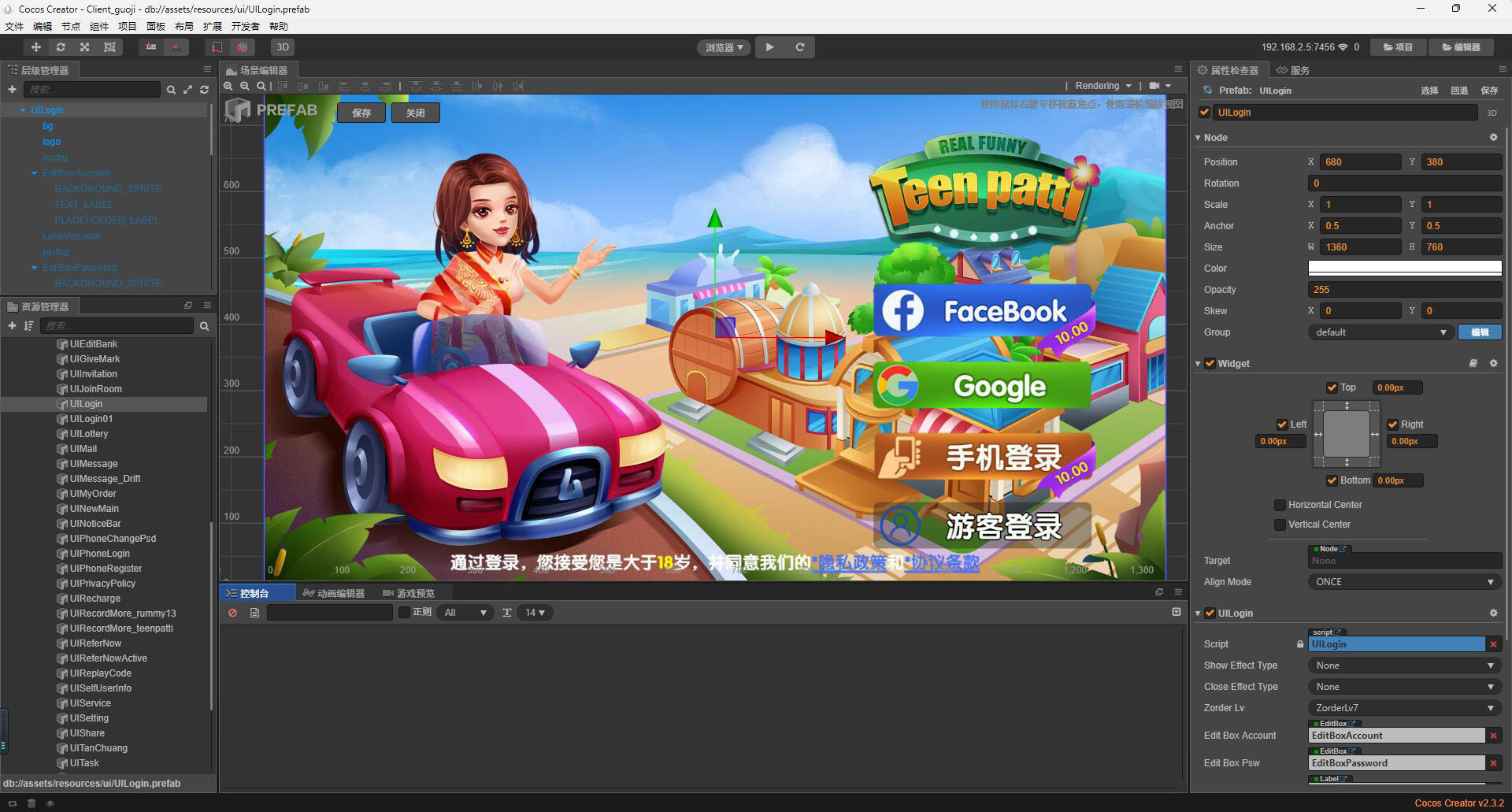
Task: Open the 项目 menu in the menu bar
Action: pos(128,26)
